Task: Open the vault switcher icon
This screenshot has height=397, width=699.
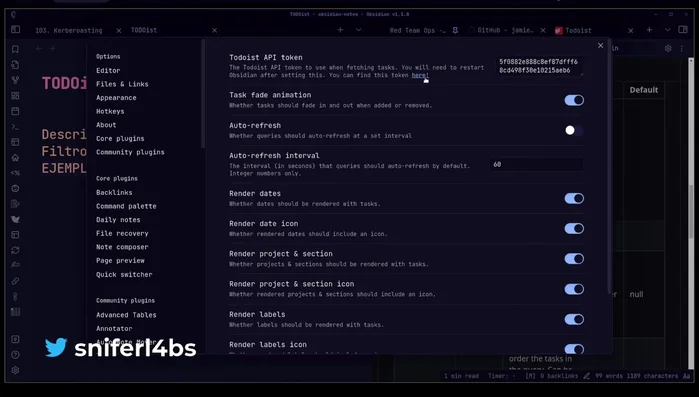Action: point(15,340)
